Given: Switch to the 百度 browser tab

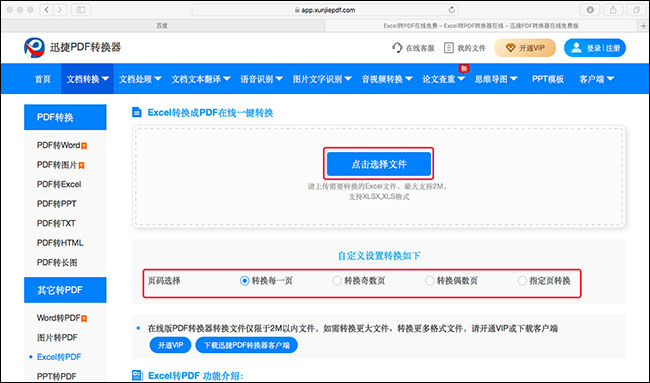Looking at the screenshot, I should coord(162,26).
